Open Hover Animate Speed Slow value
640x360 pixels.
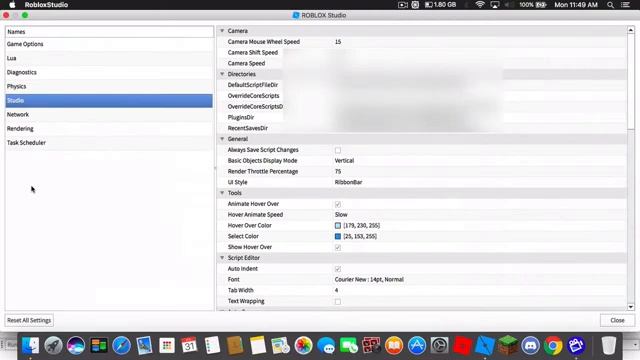pyautogui.click(x=341, y=214)
